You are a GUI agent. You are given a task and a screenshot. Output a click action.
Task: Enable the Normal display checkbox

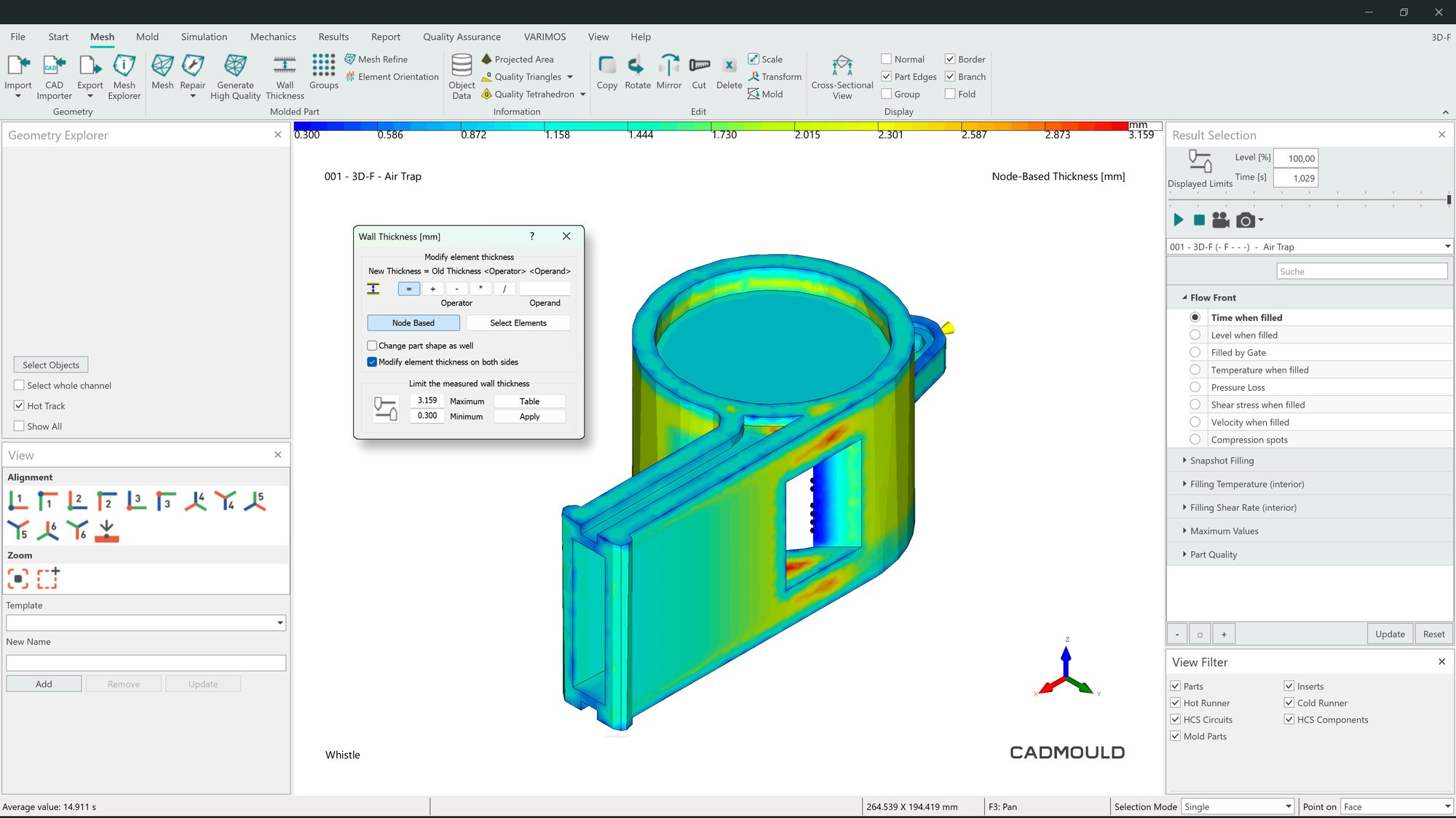pos(887,59)
